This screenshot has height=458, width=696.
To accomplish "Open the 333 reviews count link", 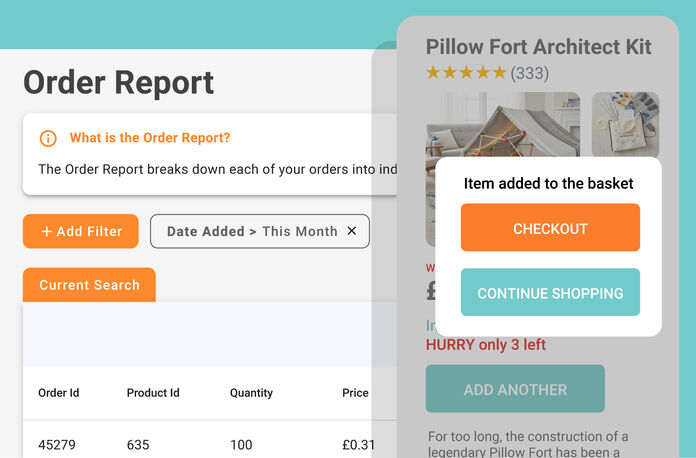I will [x=529, y=73].
